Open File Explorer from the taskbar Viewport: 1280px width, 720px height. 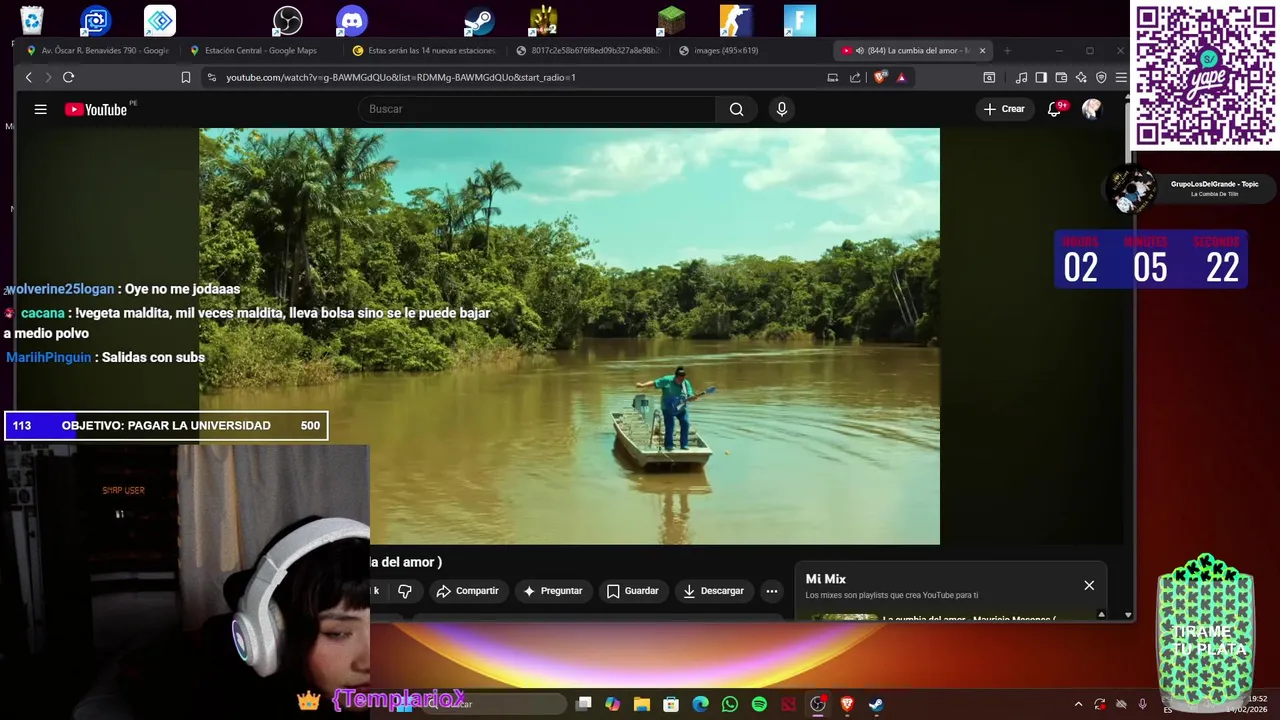tap(642, 704)
